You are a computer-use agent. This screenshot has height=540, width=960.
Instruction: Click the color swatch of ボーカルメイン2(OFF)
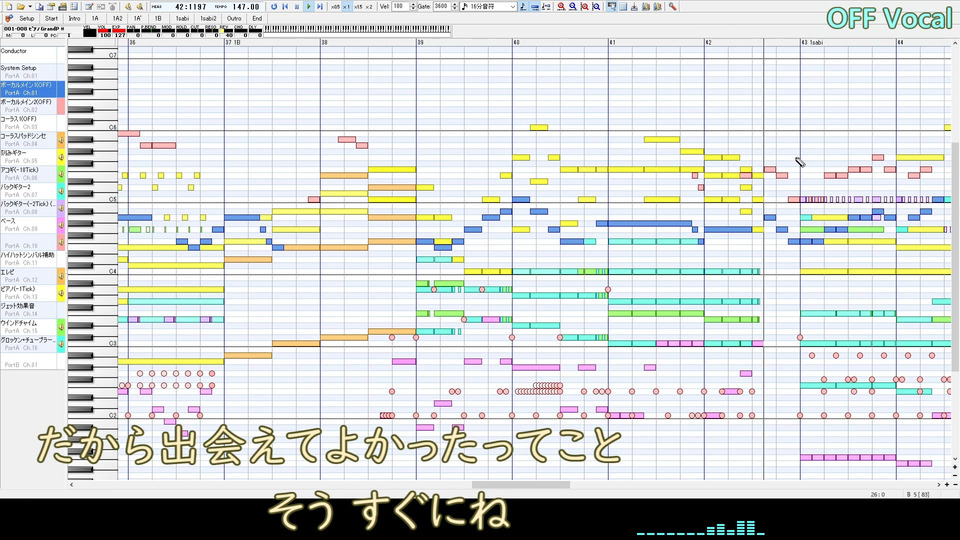coord(61,106)
